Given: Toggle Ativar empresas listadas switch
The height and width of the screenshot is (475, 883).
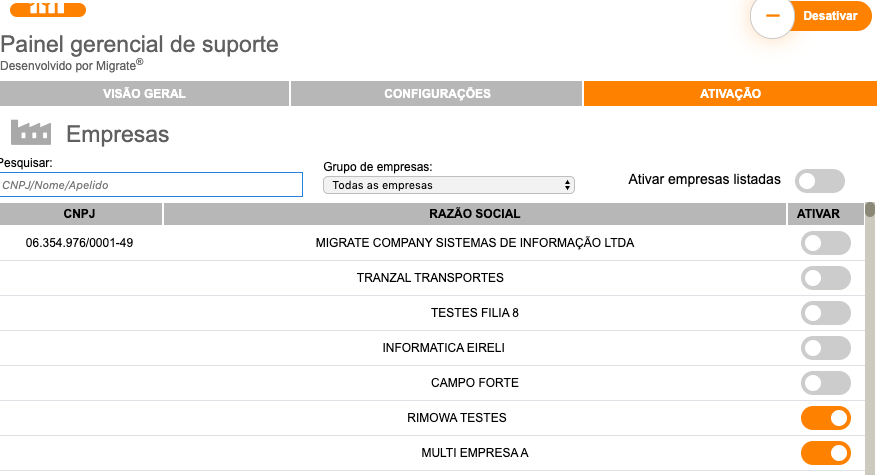Looking at the screenshot, I should [820, 181].
